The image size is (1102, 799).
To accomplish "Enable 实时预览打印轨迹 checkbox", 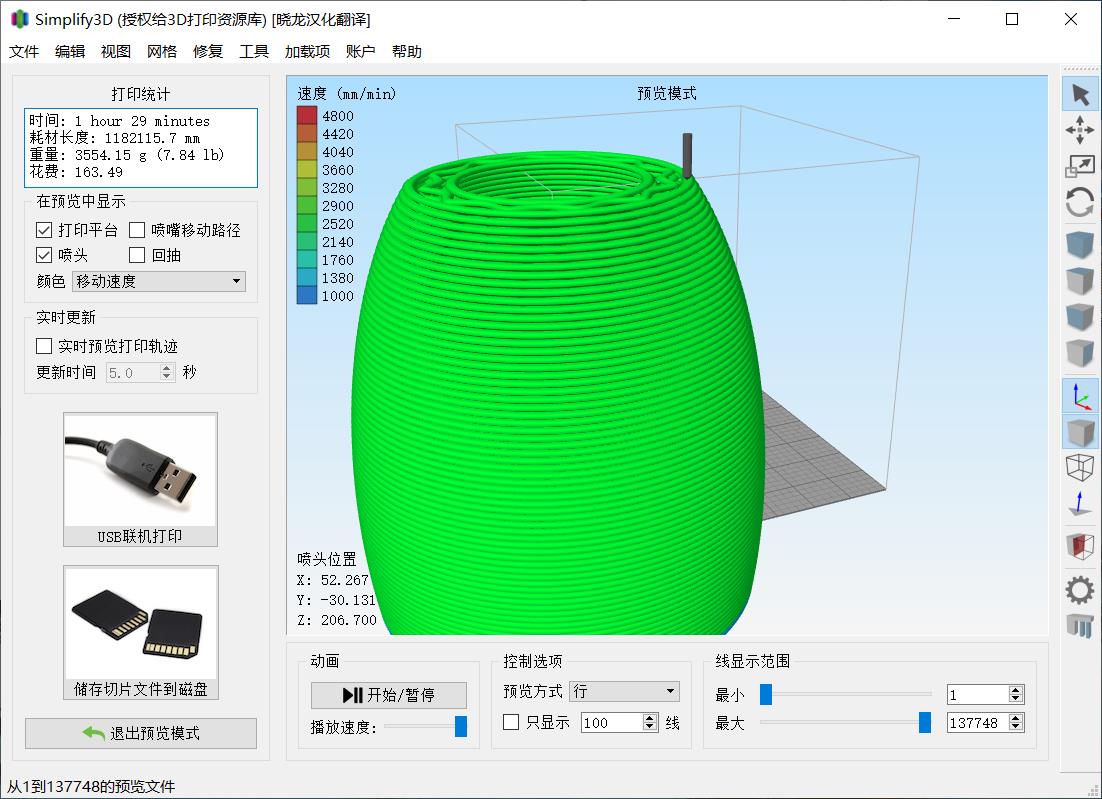I will (x=44, y=346).
